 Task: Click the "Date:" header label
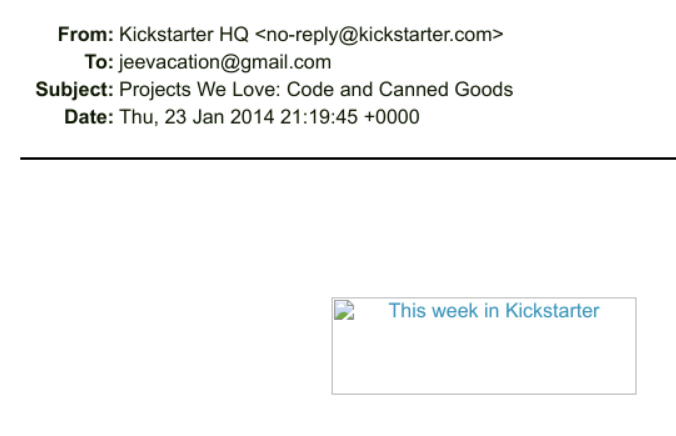[88, 117]
